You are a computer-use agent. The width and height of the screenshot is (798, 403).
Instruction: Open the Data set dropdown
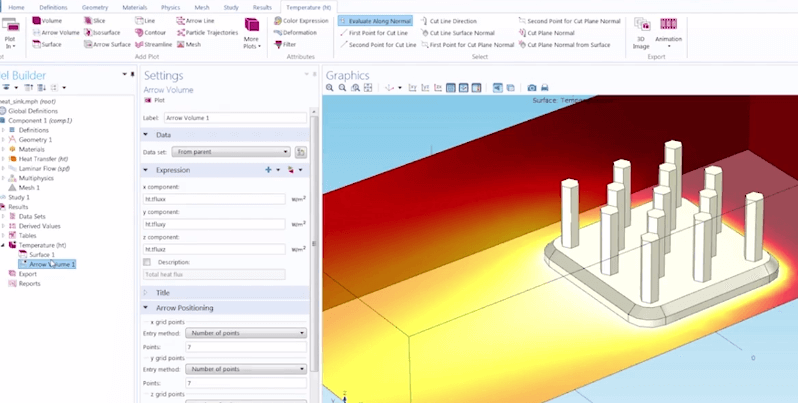pos(230,152)
